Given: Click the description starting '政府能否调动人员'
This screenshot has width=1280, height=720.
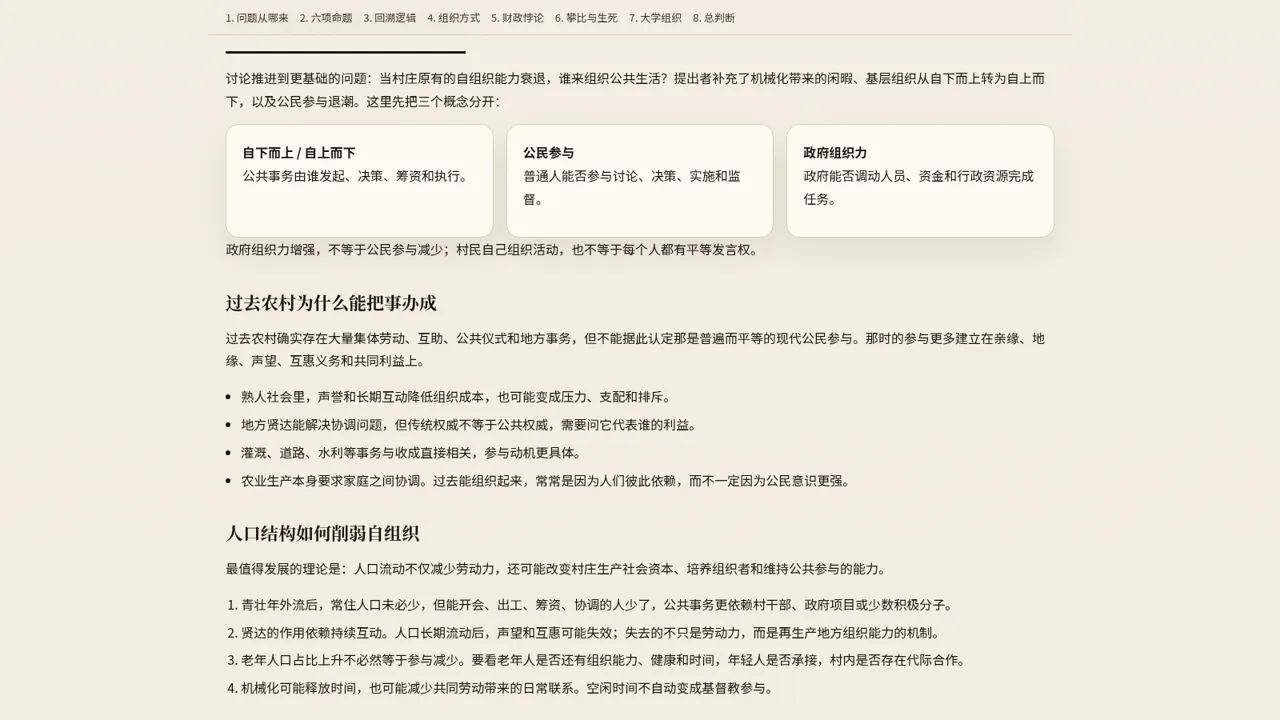Looking at the screenshot, I should point(920,187).
